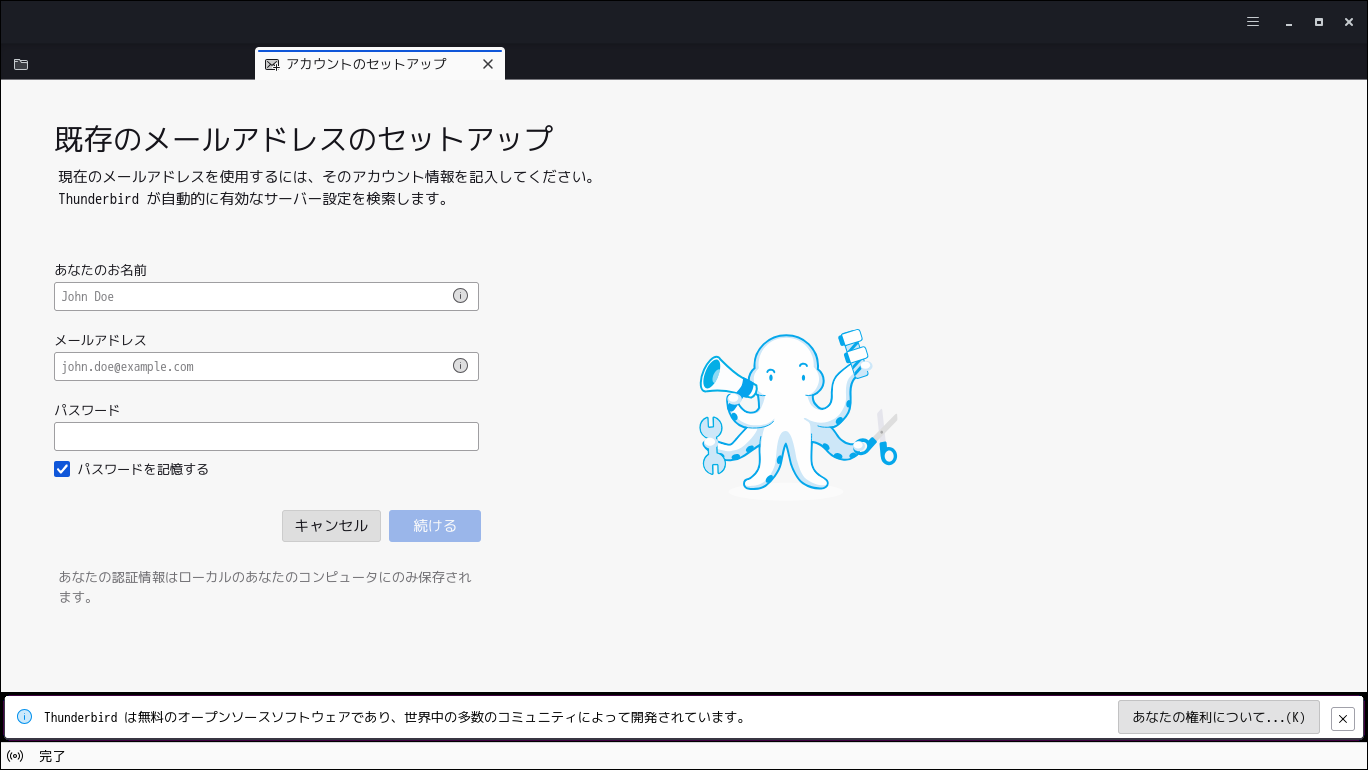The image size is (1368, 770).
Task: Close the アカウントのセットアップ tab
Action: point(488,64)
